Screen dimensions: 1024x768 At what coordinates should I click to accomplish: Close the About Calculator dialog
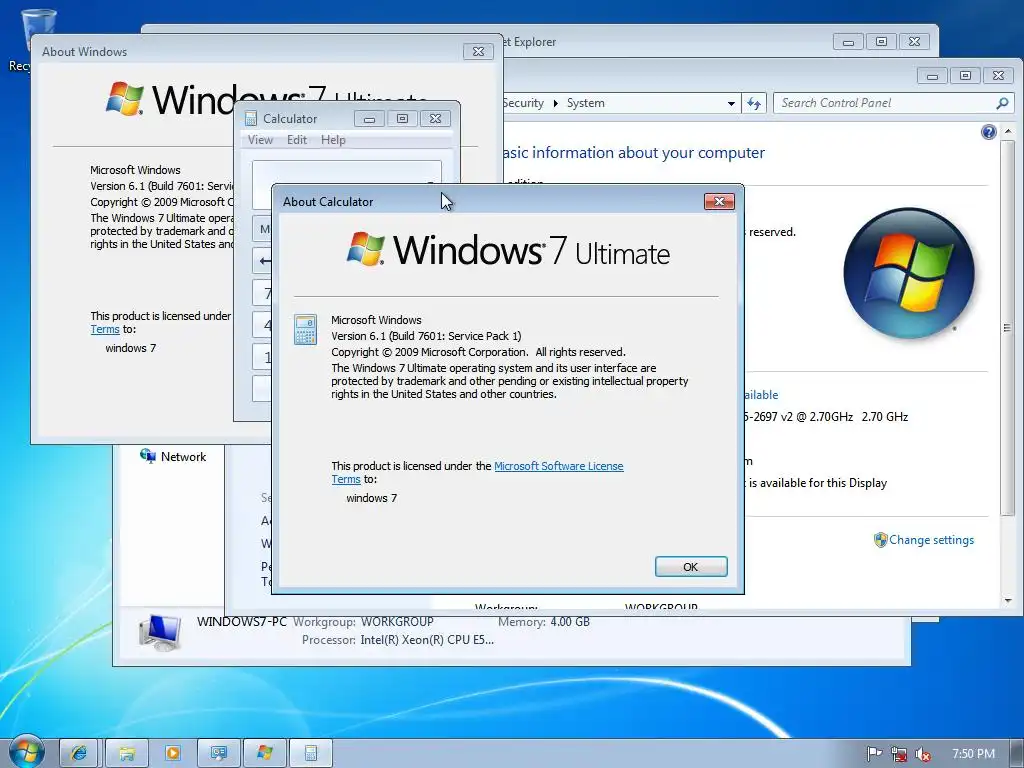[719, 202]
